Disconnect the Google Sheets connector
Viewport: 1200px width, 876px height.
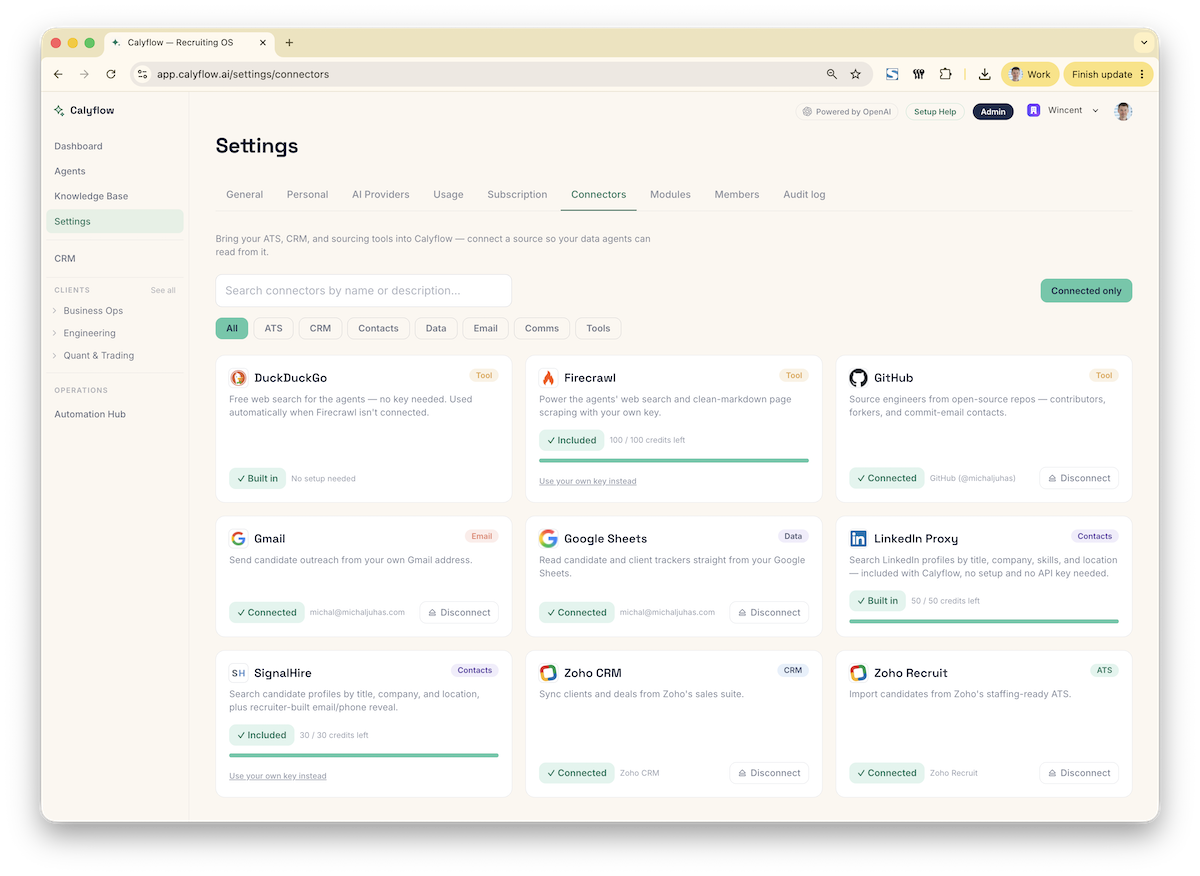point(769,612)
